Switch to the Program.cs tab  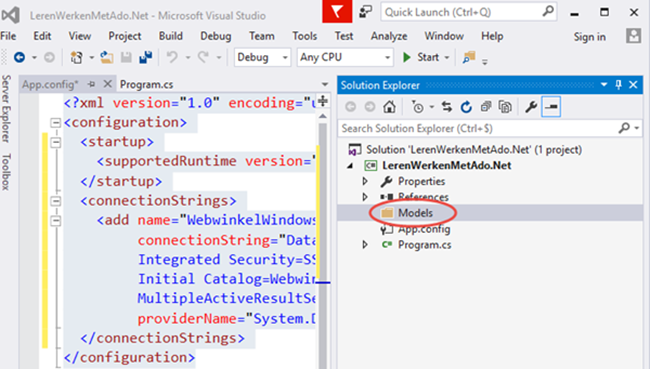[146, 85]
